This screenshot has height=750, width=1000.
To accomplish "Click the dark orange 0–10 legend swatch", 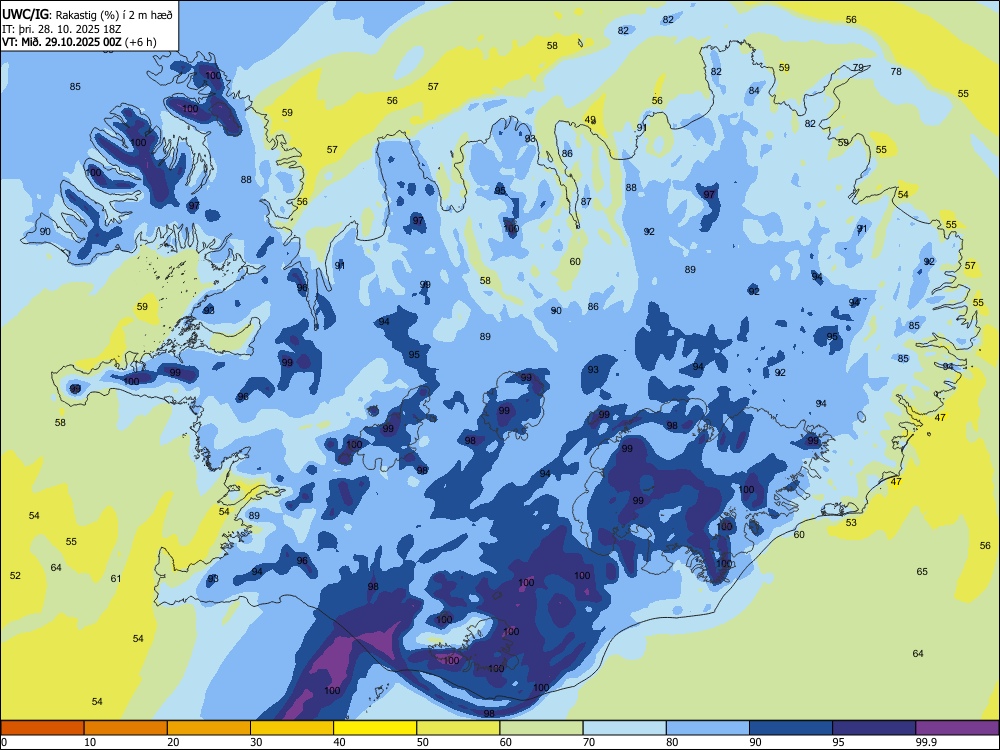I will click(42, 728).
